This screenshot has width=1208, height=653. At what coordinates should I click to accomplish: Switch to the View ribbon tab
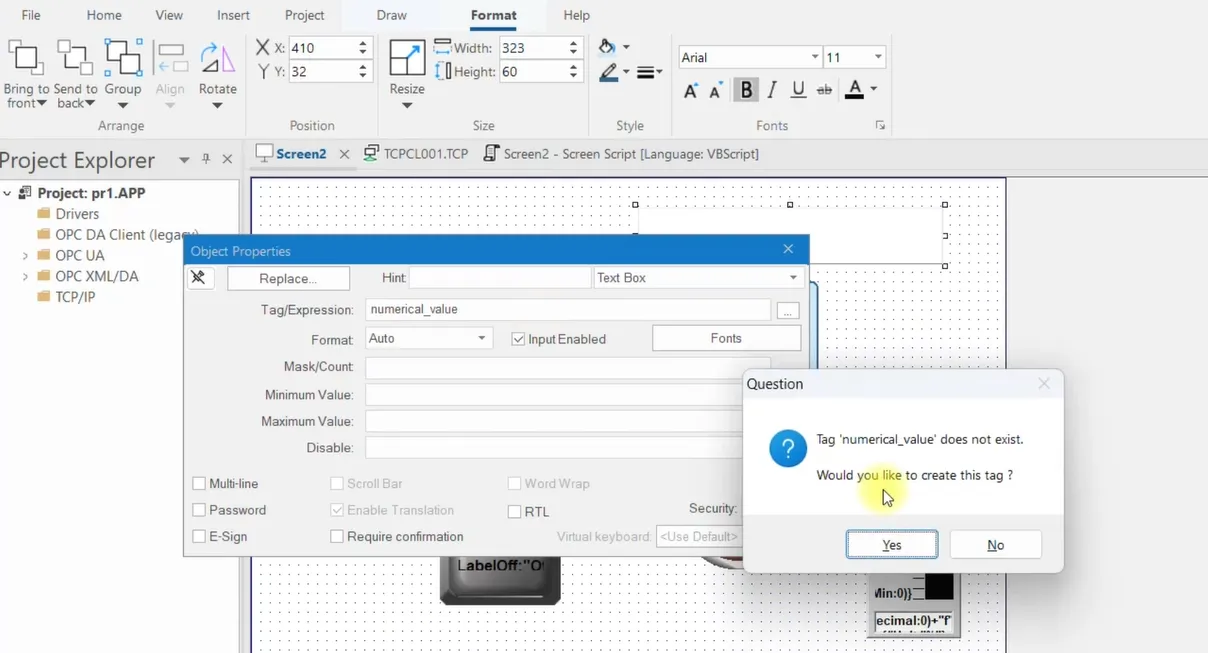tap(169, 15)
